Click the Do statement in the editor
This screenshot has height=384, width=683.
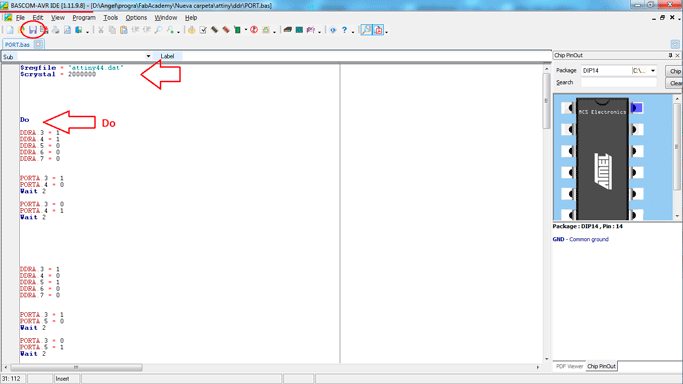pos(24,120)
